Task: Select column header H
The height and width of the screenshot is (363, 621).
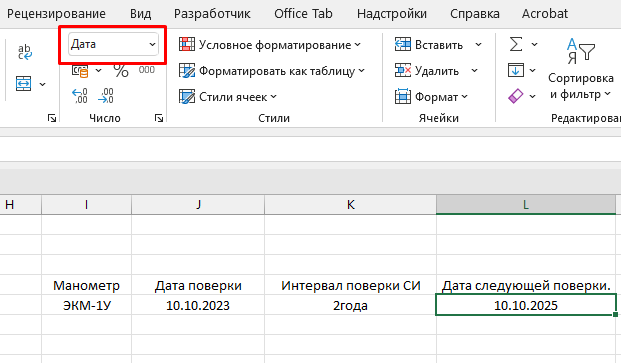Action: pyautogui.click(x=21, y=205)
